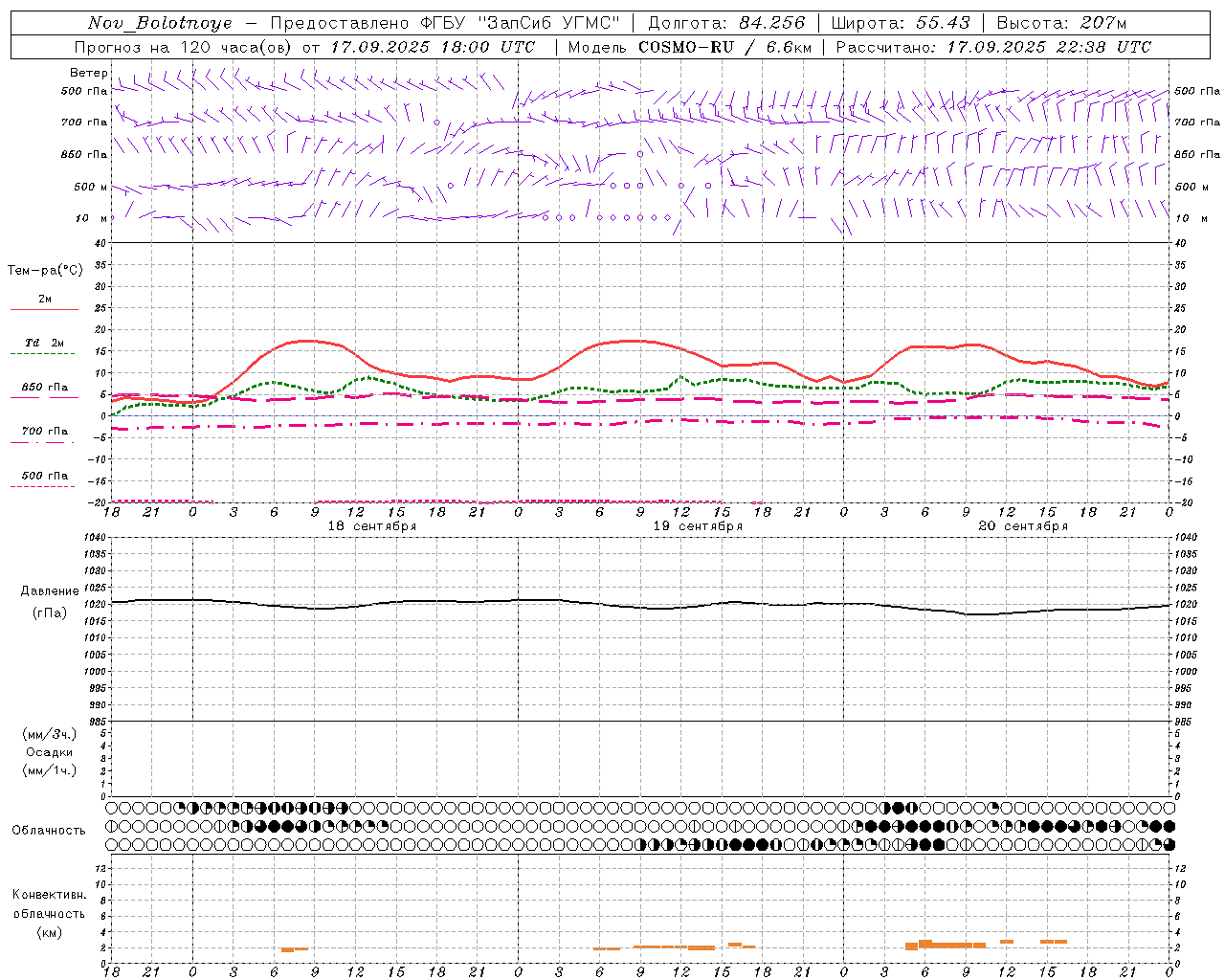Click the Облачность cloudiness label

[49, 830]
